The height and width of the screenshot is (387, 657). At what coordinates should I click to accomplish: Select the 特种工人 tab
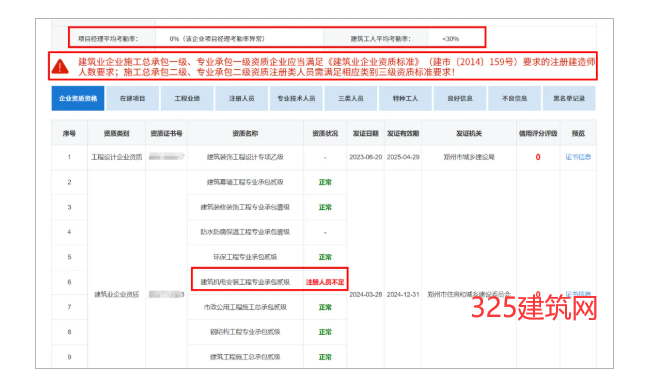pos(405,98)
